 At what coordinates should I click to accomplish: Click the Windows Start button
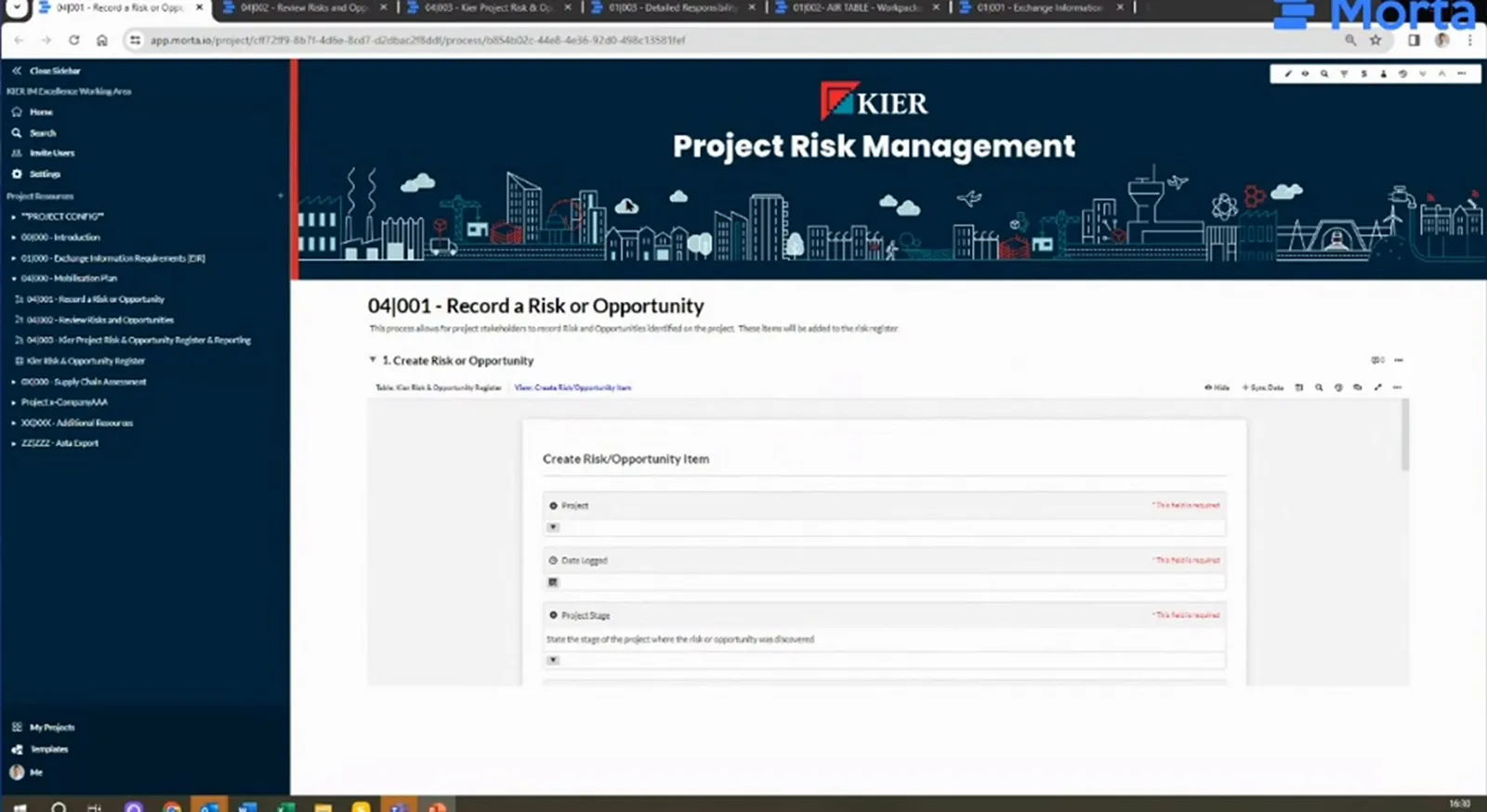pyautogui.click(x=19, y=806)
